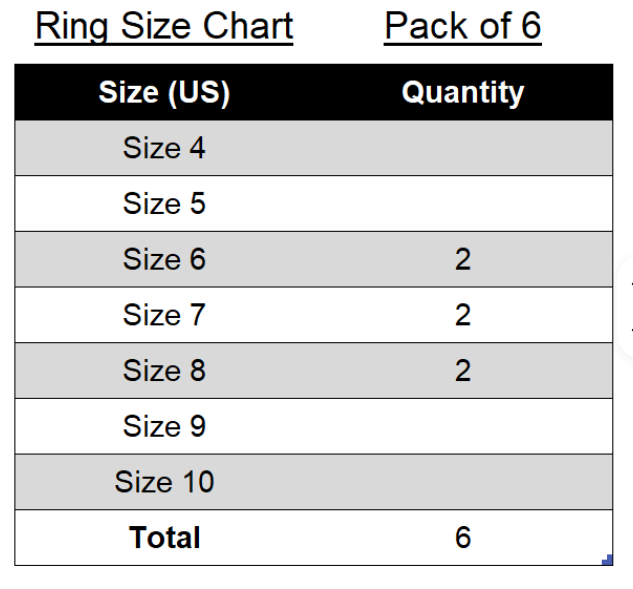
Task: Select the 'Size 4' cell
Action: 164,148
